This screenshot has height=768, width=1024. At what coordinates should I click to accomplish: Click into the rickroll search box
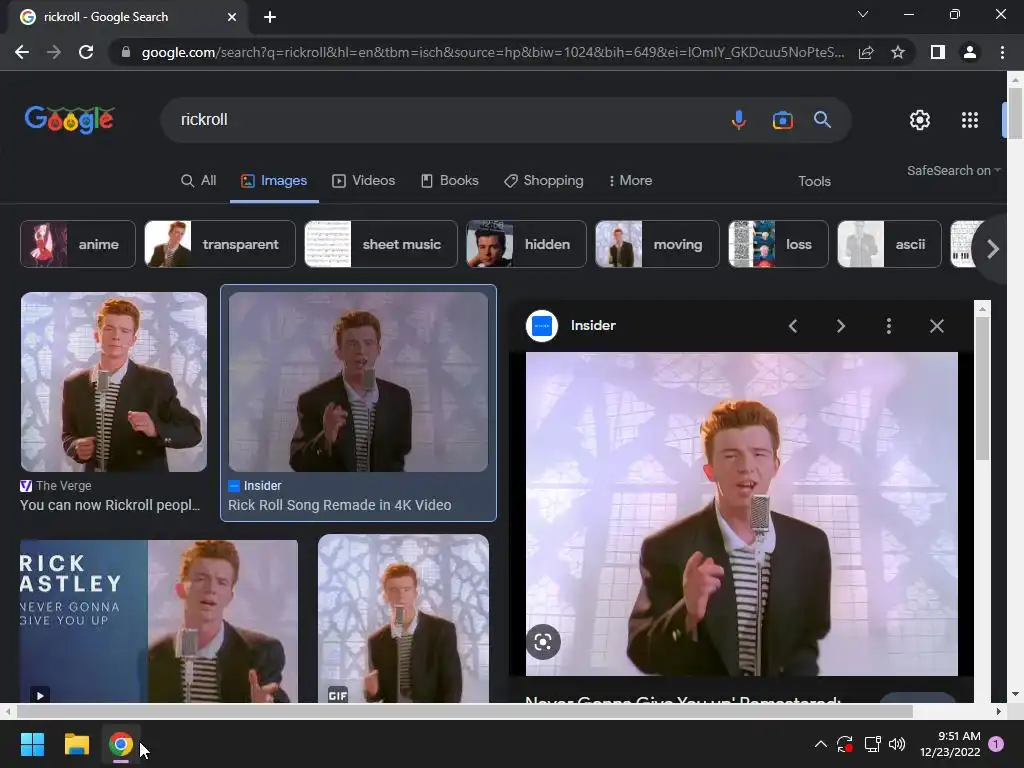pyautogui.click(x=444, y=120)
